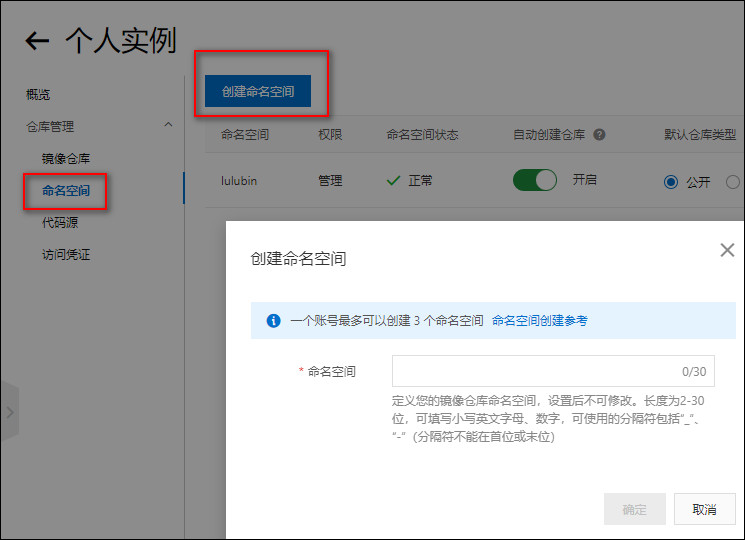Click the 个人实例 page title
Image resolution: width=745 pixels, height=540 pixels.
point(121,40)
